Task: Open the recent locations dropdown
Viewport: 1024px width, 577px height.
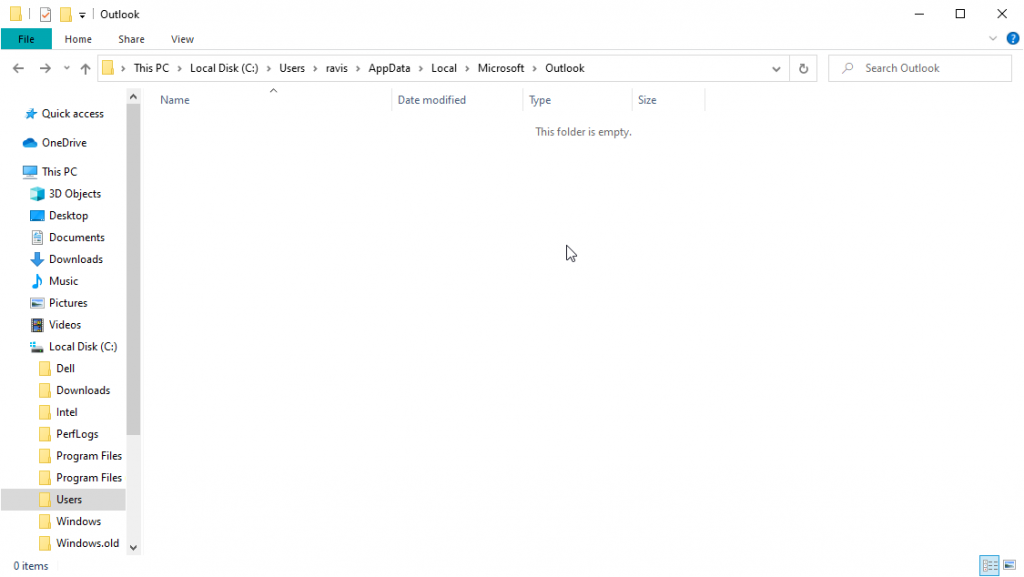Action: point(67,68)
